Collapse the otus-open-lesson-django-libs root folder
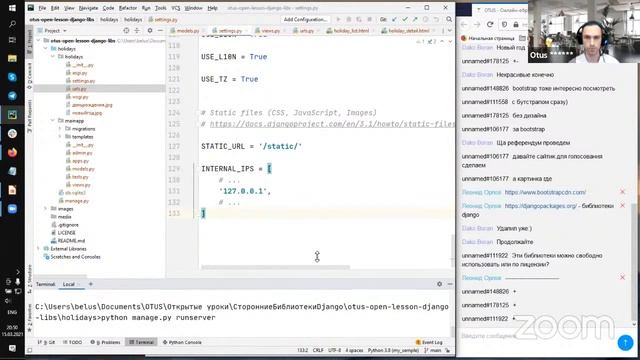This screenshot has width=640, height=360. point(39,40)
